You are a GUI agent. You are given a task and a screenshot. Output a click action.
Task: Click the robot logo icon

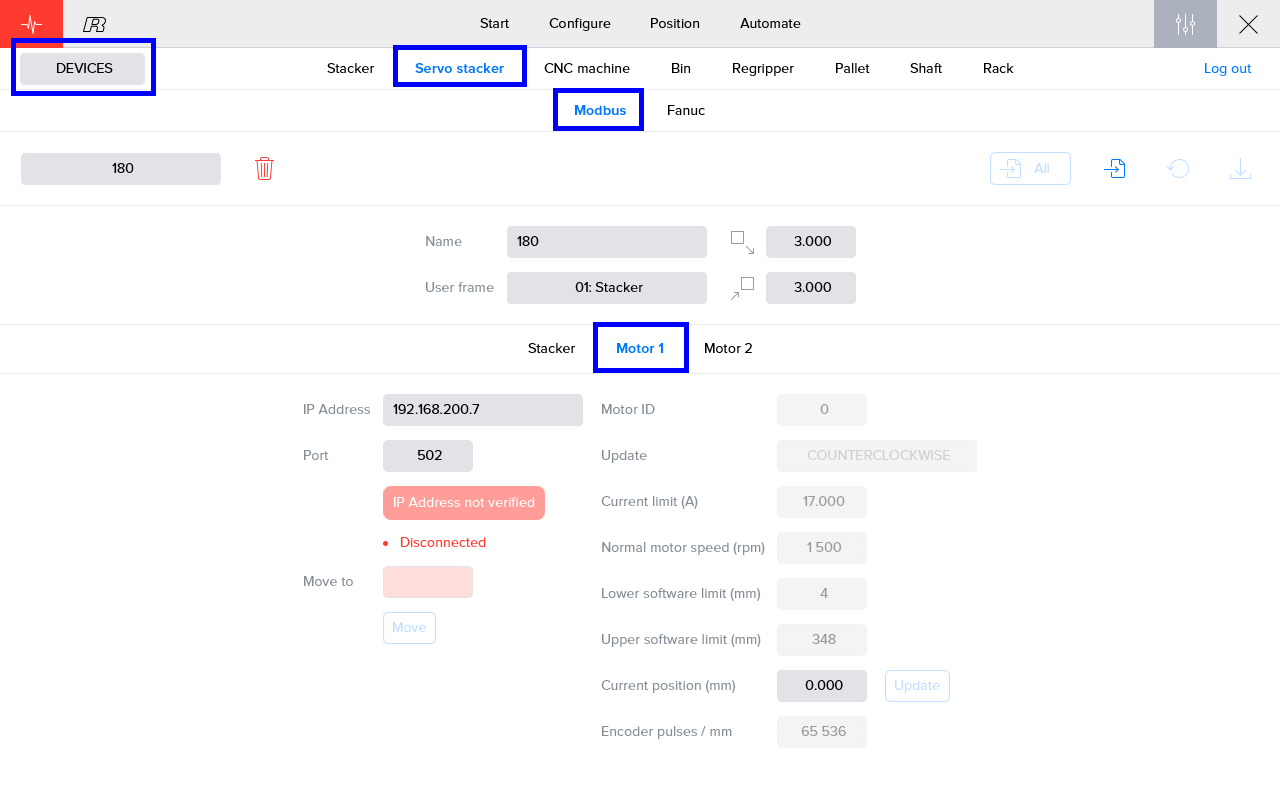pos(95,24)
